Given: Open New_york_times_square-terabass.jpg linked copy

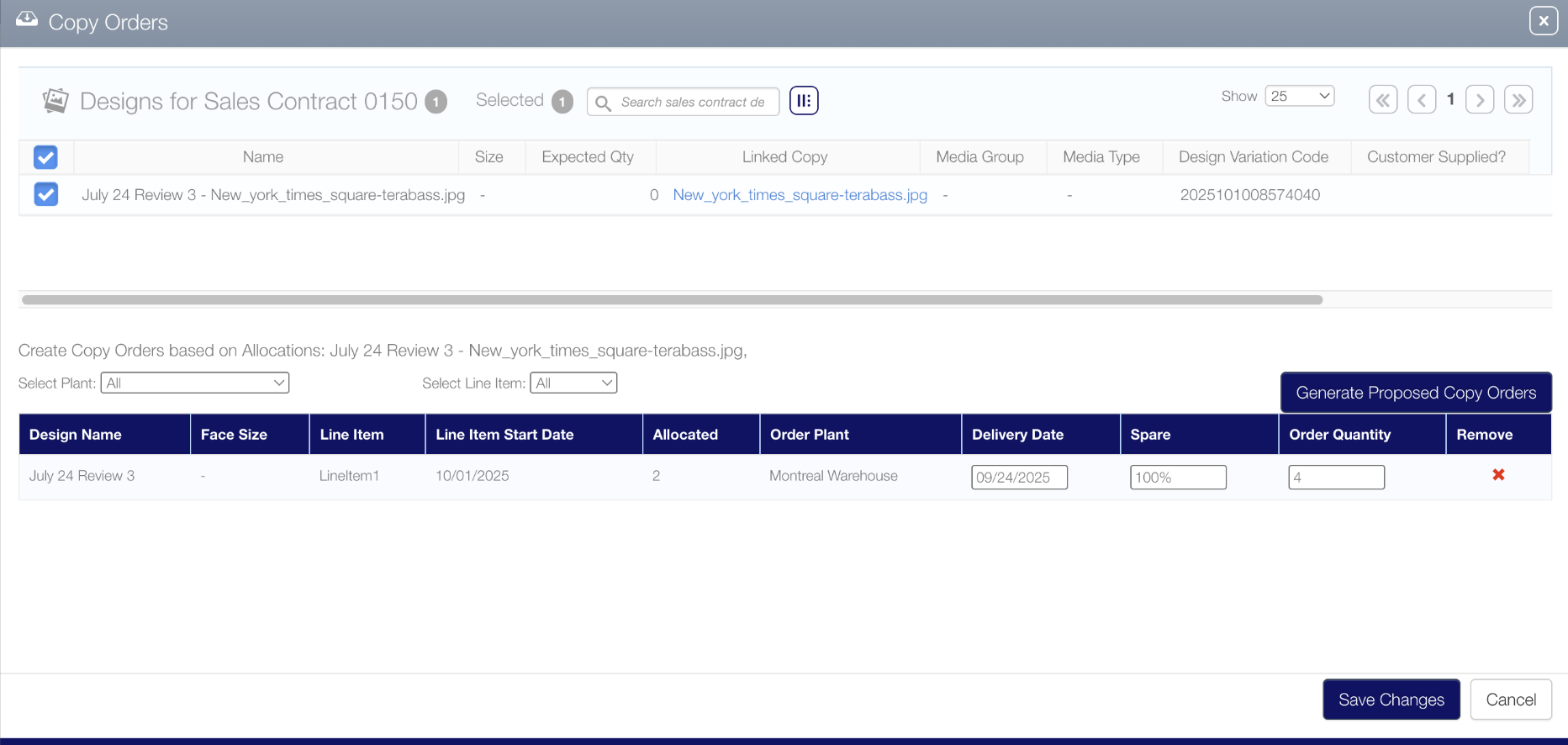Looking at the screenshot, I should click(800, 195).
